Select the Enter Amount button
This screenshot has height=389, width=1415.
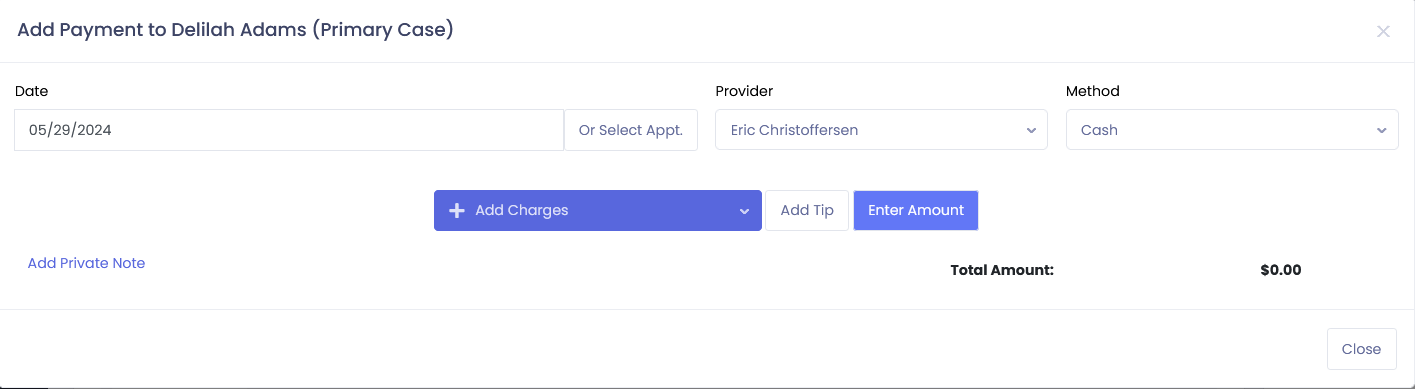pyautogui.click(x=916, y=211)
